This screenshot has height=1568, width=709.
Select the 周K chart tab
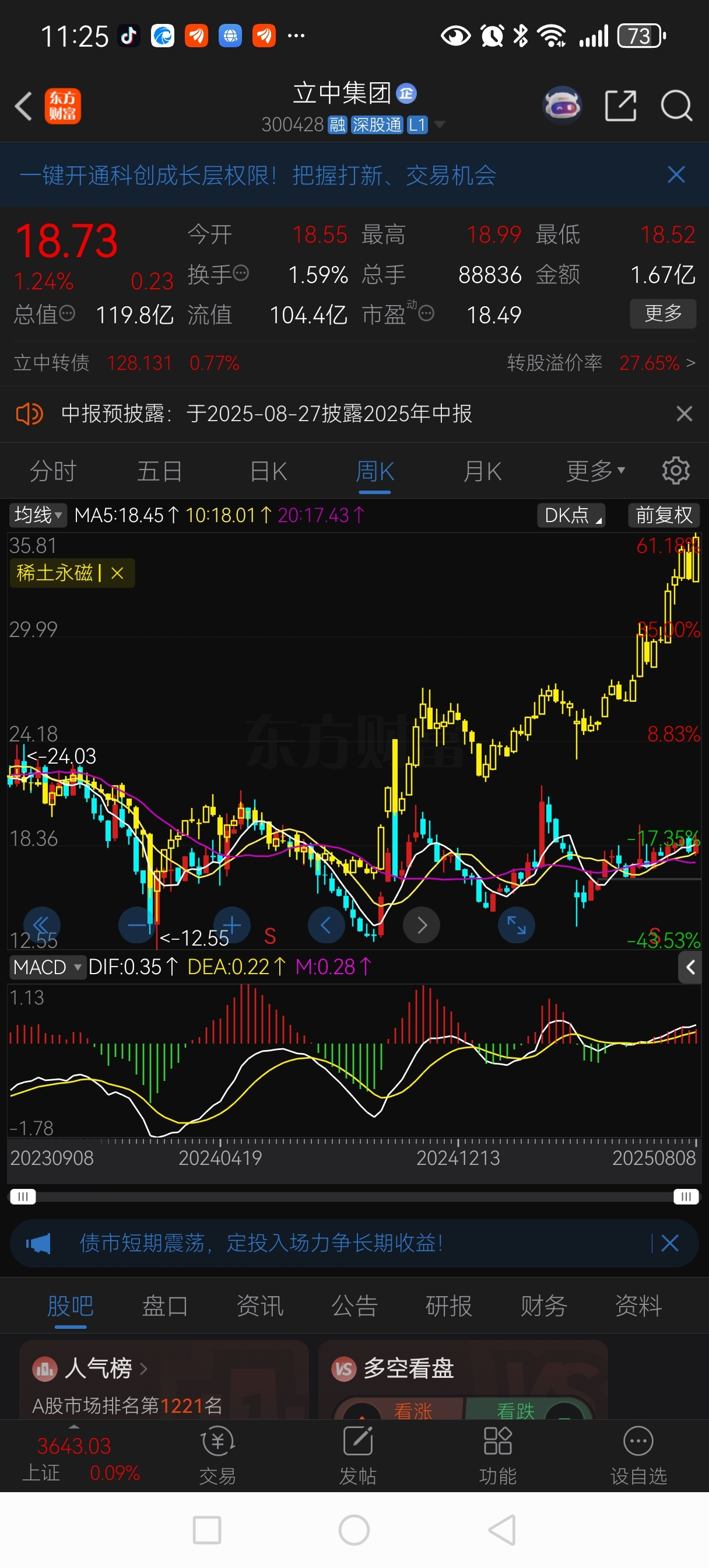[375, 471]
